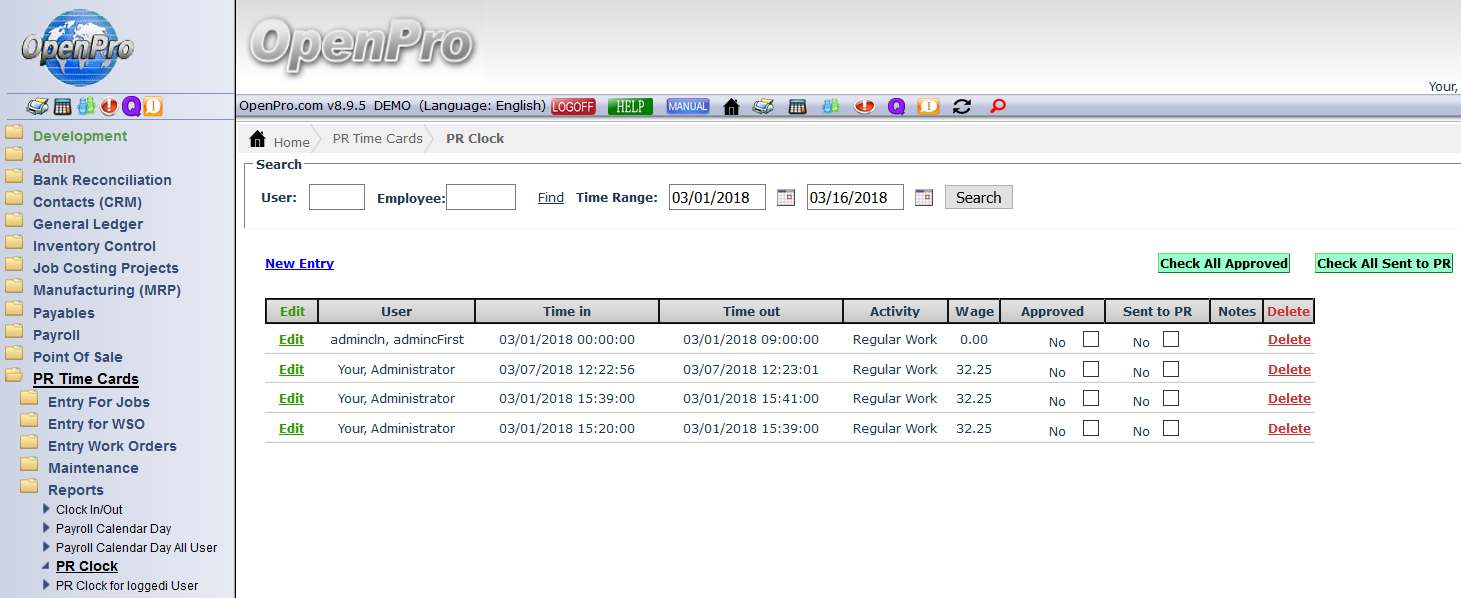Click the red exclamation icon in the sidebar
Screen dimensions: 1461x598
point(108,106)
